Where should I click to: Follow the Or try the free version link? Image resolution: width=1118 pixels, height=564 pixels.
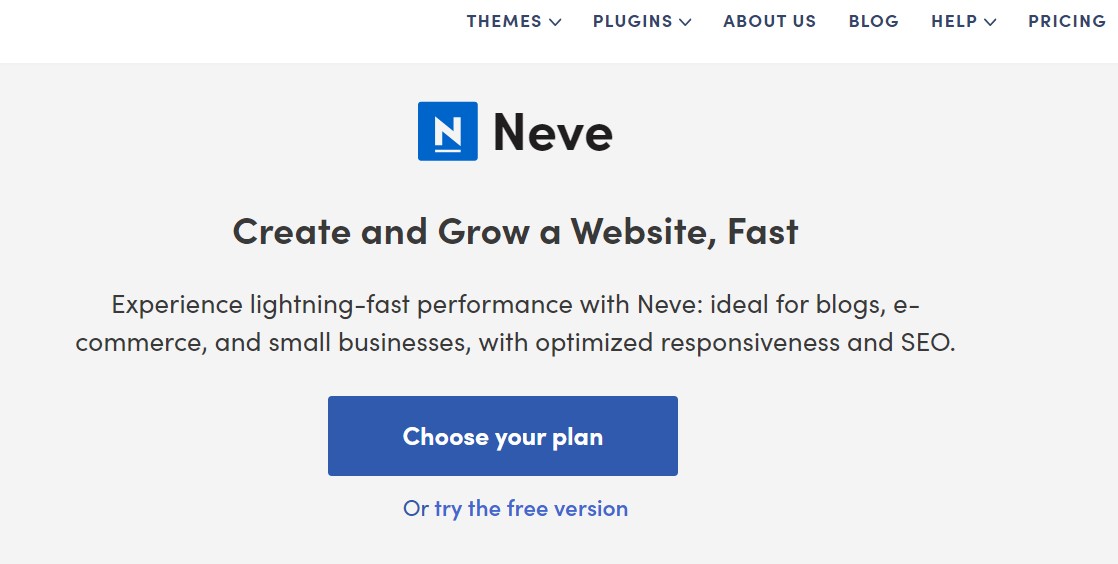[x=515, y=508]
